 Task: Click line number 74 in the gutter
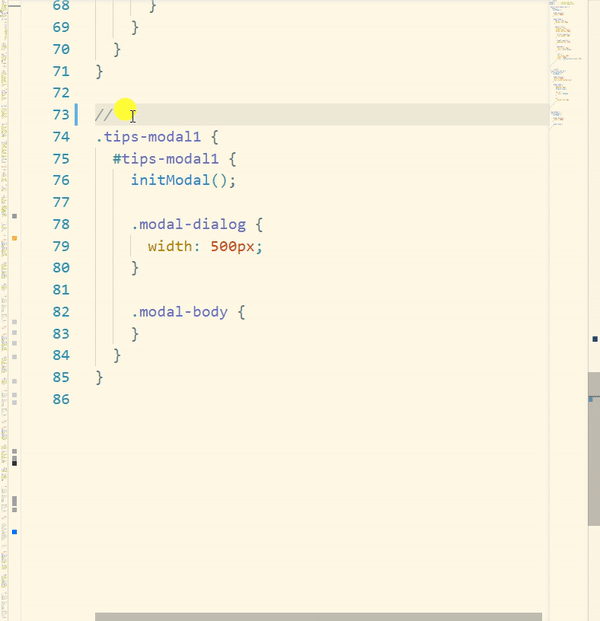coord(61,137)
